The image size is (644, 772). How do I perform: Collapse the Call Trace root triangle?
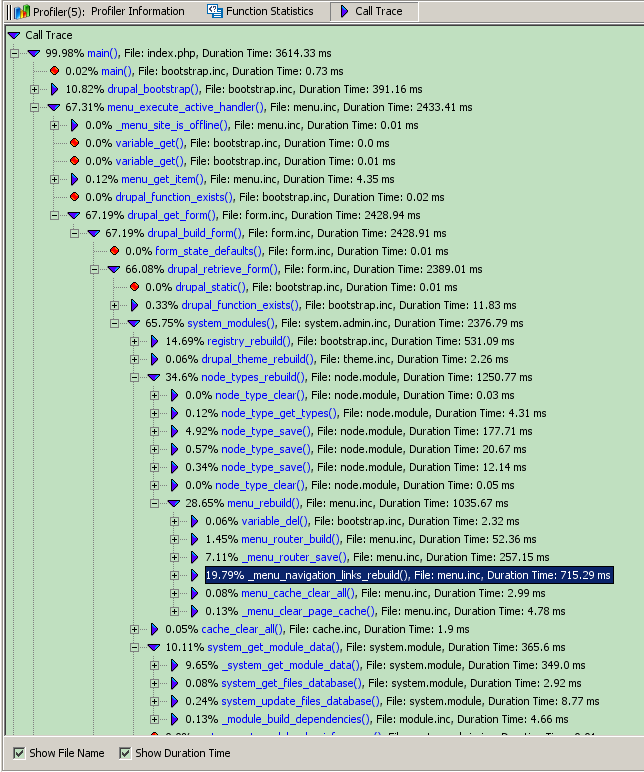14,35
